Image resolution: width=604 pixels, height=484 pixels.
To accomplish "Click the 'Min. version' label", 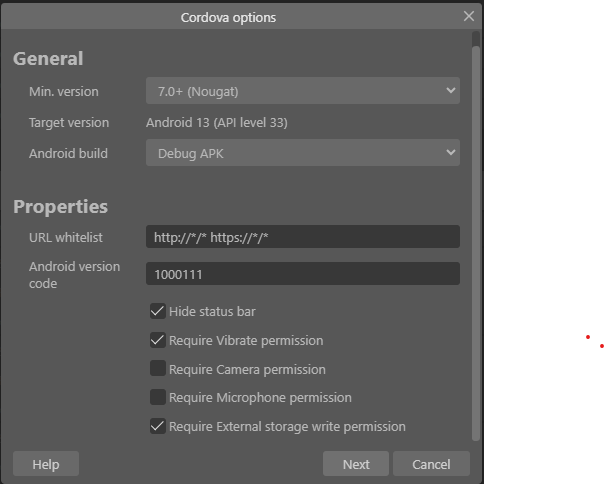I will [x=64, y=92].
